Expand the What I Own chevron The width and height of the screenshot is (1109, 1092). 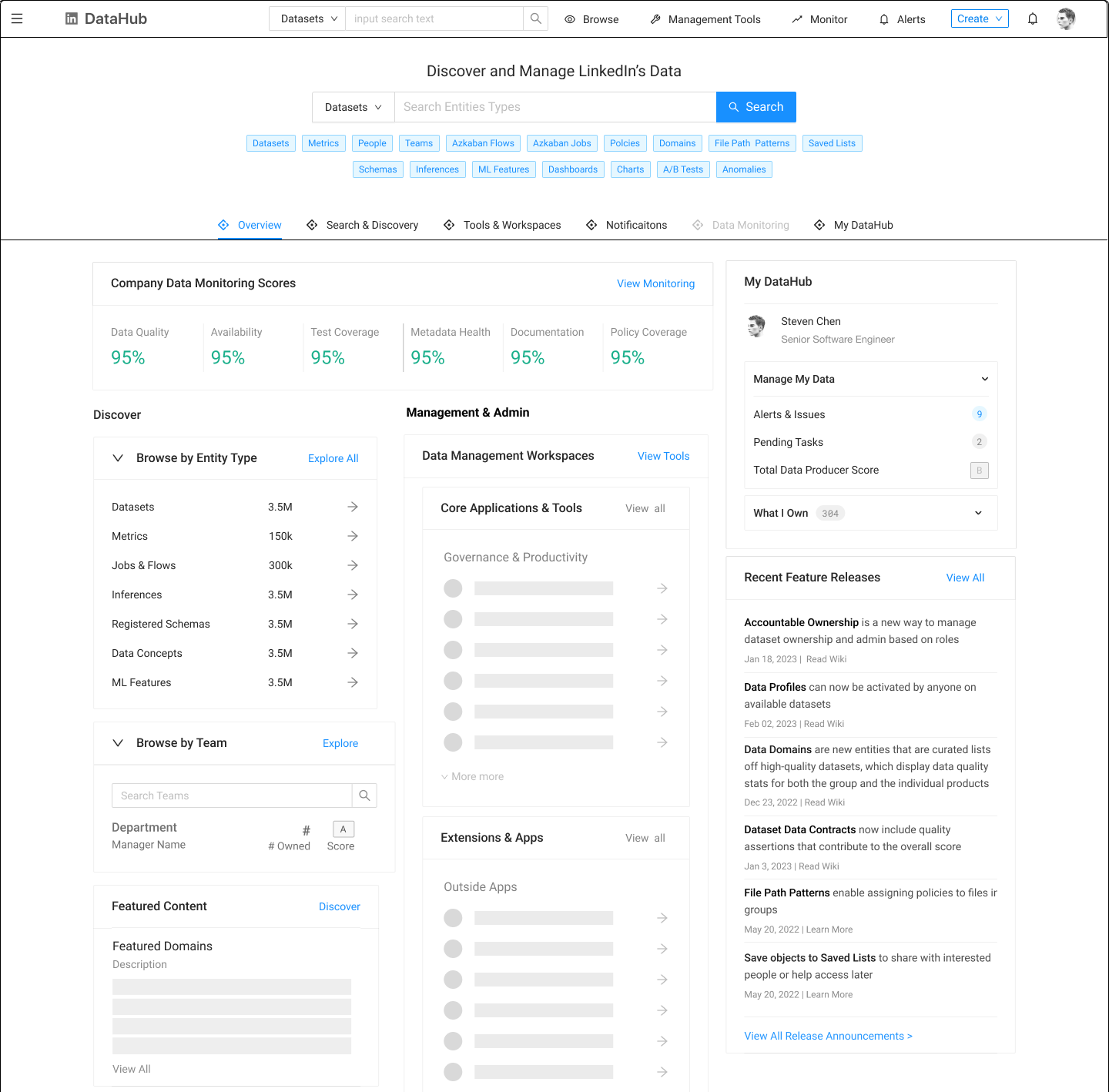pos(978,513)
